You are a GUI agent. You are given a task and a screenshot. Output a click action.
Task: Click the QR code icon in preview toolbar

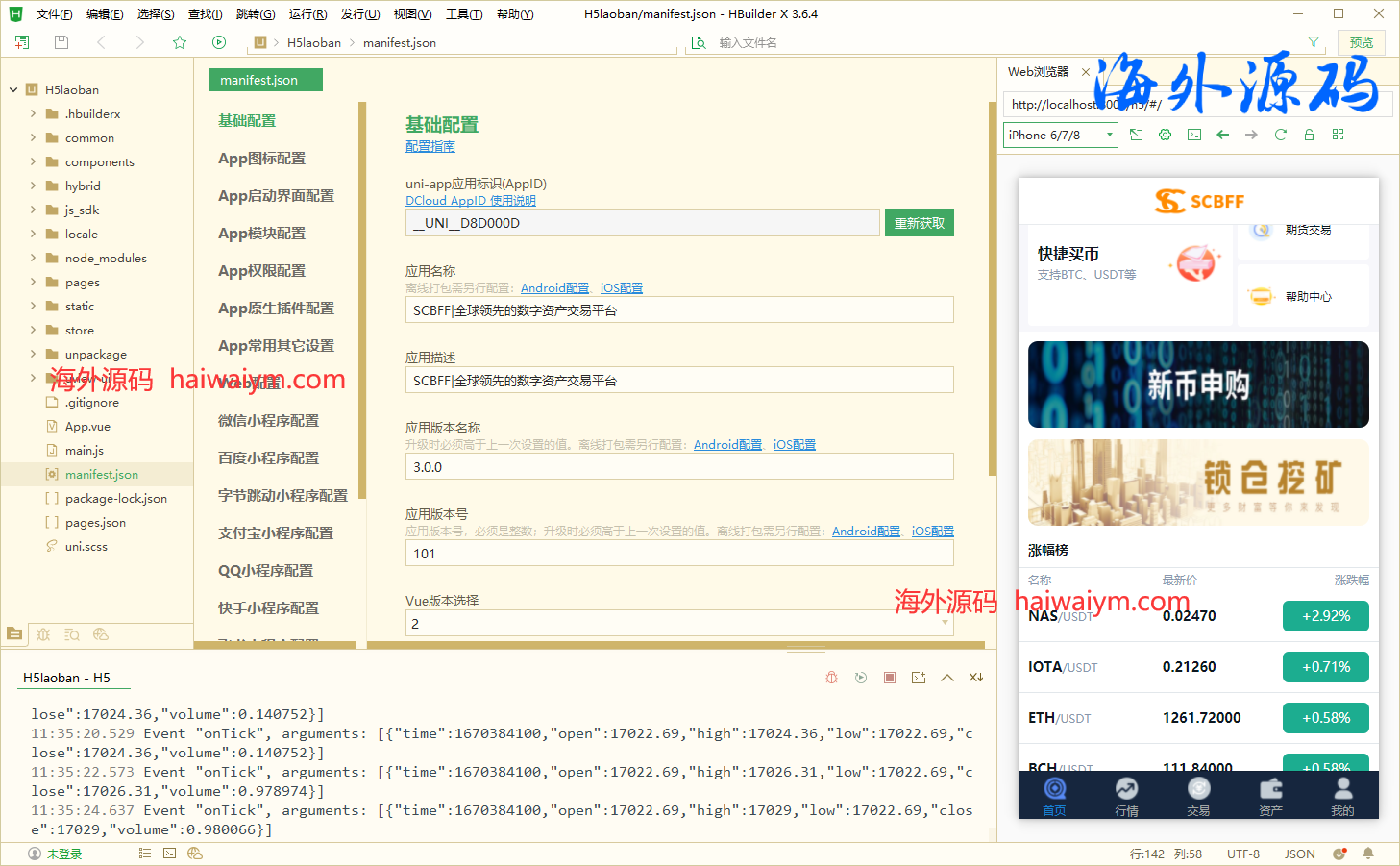(x=1339, y=135)
